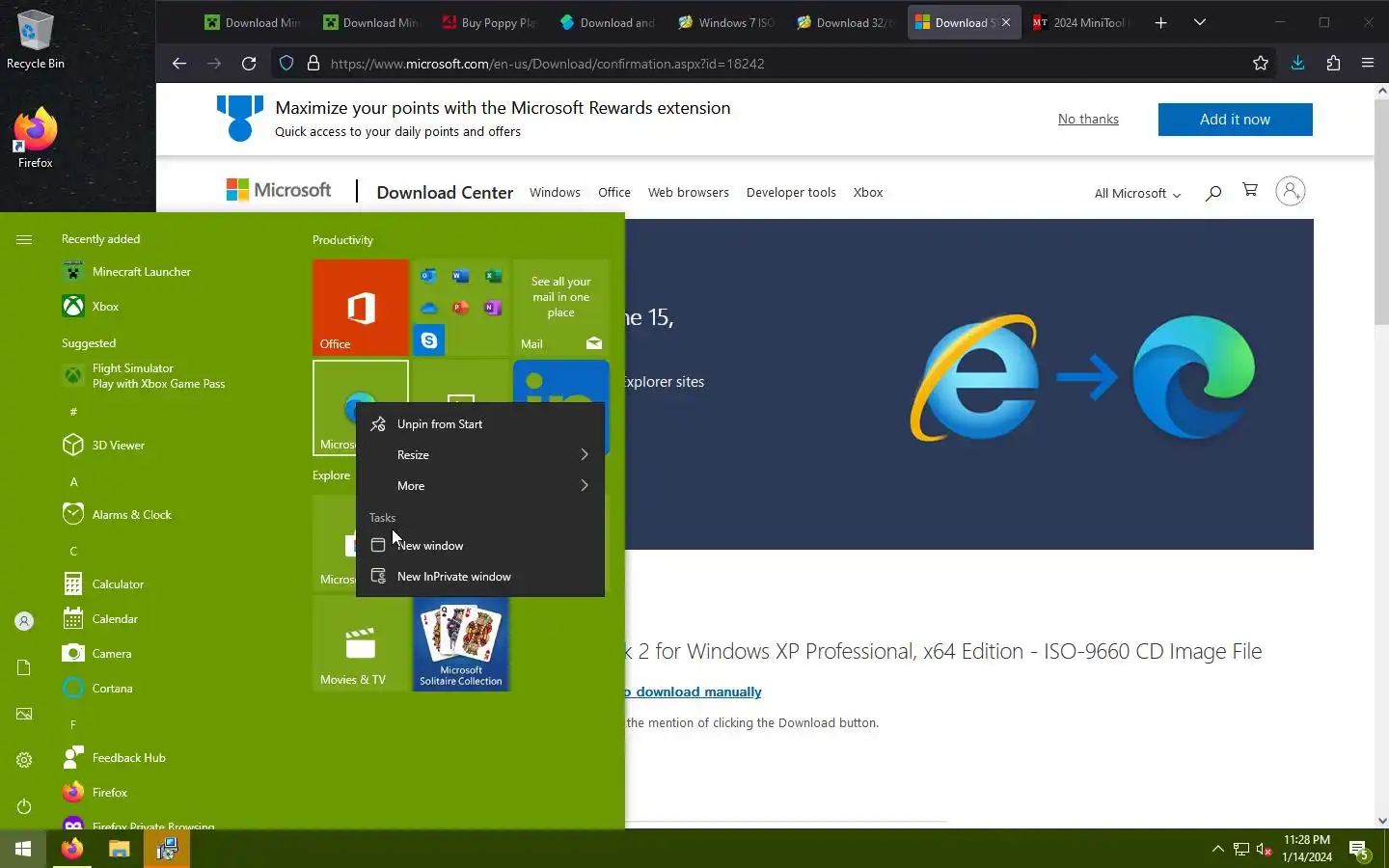Click No thanks link

pos(1088,120)
